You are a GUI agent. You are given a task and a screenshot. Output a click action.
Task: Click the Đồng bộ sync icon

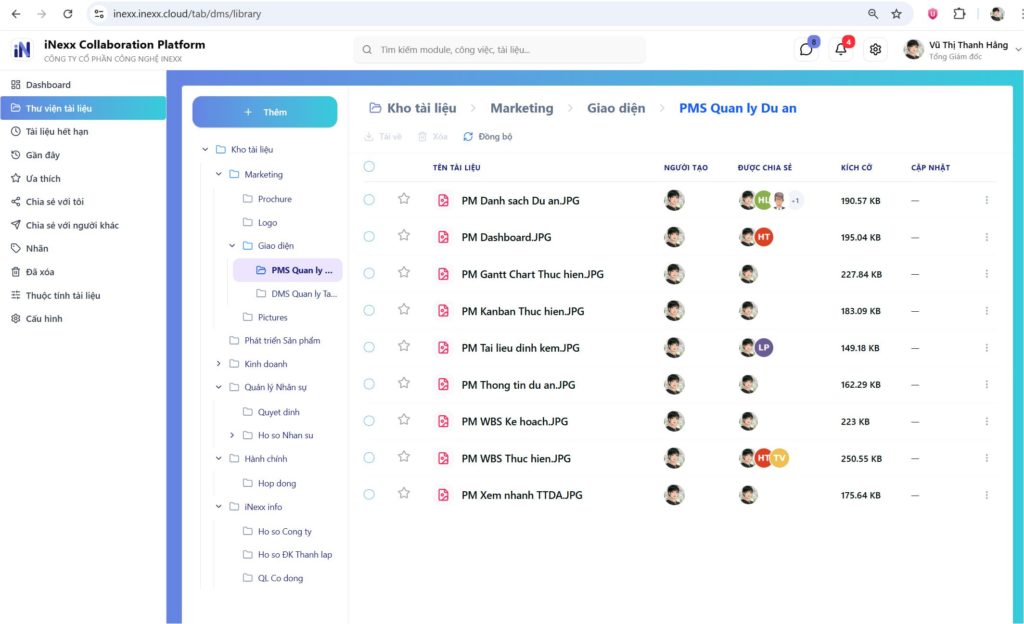click(x=468, y=137)
